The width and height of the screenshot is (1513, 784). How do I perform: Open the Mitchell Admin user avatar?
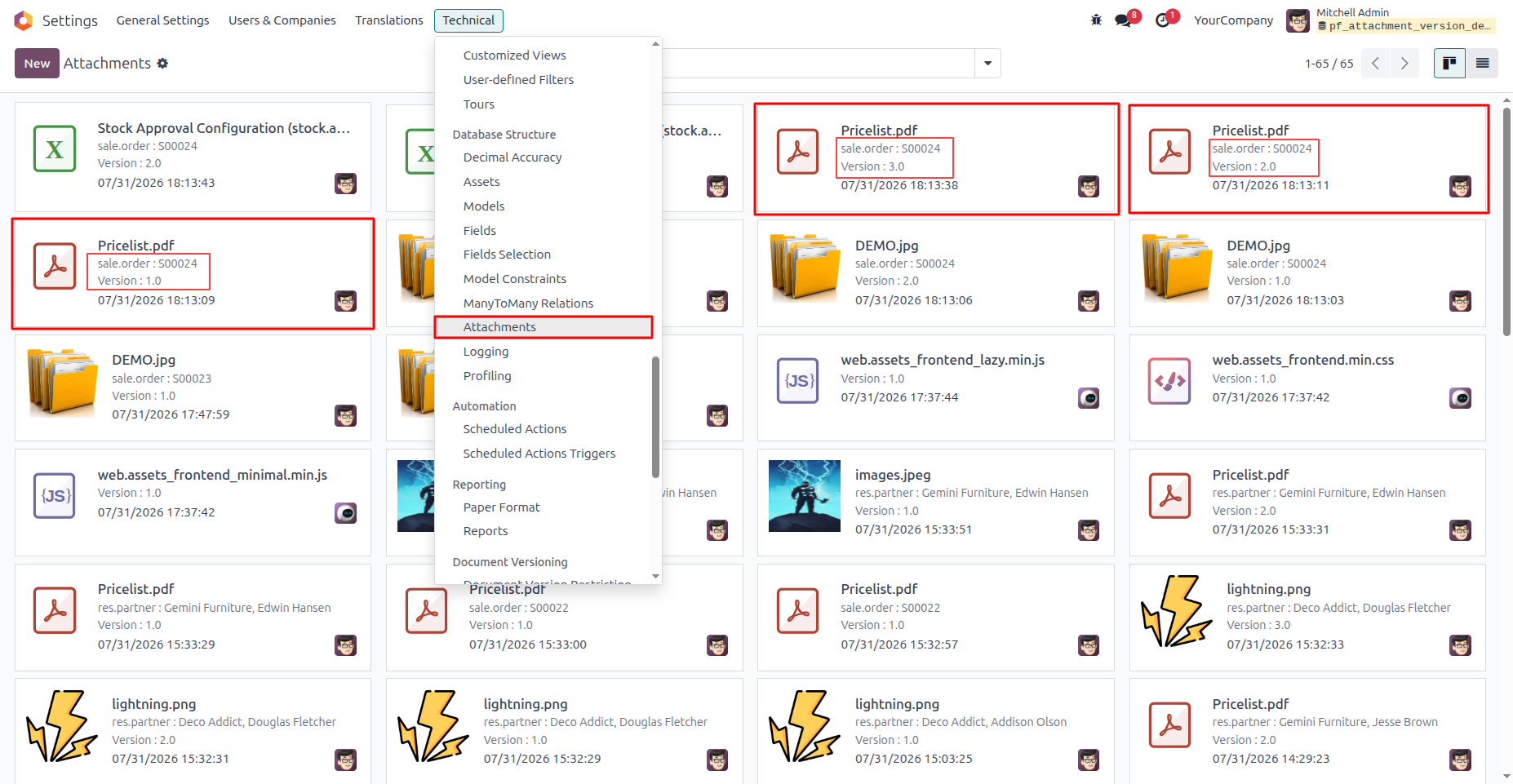point(1298,20)
